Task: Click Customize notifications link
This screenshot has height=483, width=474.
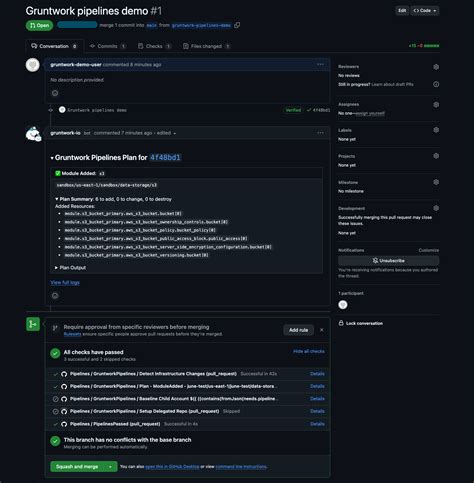Action: [429, 250]
